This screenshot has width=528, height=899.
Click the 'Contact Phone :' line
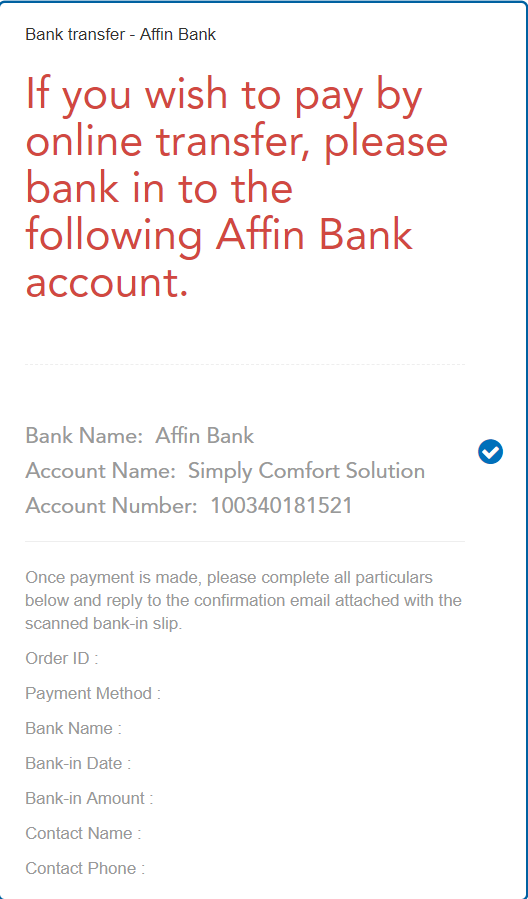[85, 868]
